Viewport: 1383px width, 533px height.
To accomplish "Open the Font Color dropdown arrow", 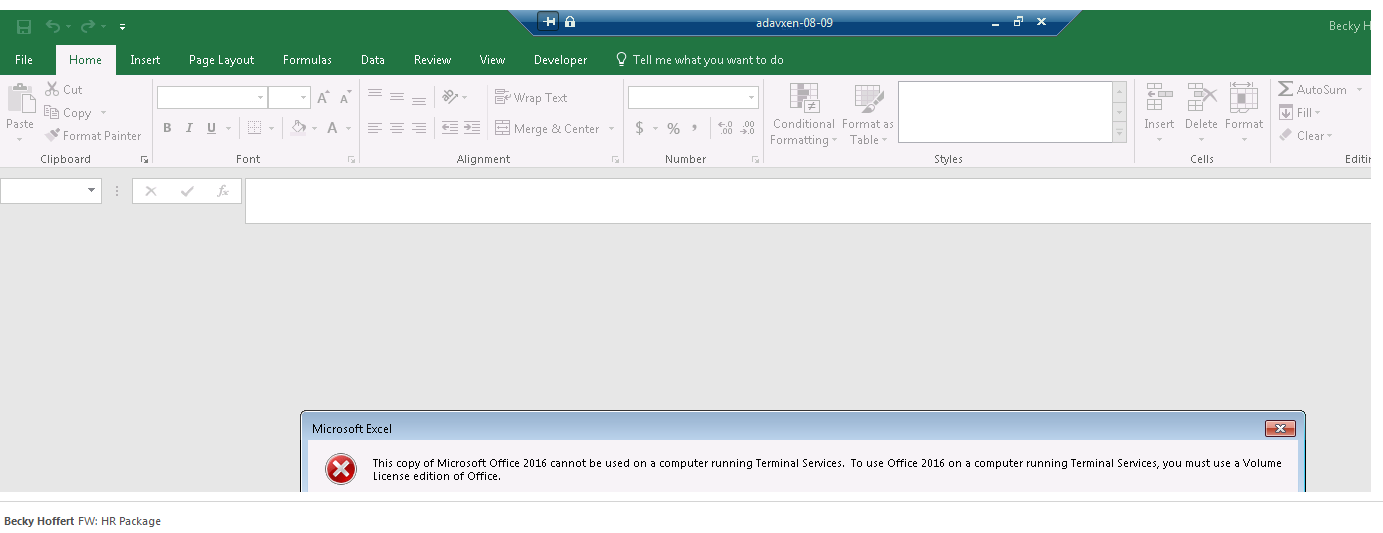I will click(348, 128).
